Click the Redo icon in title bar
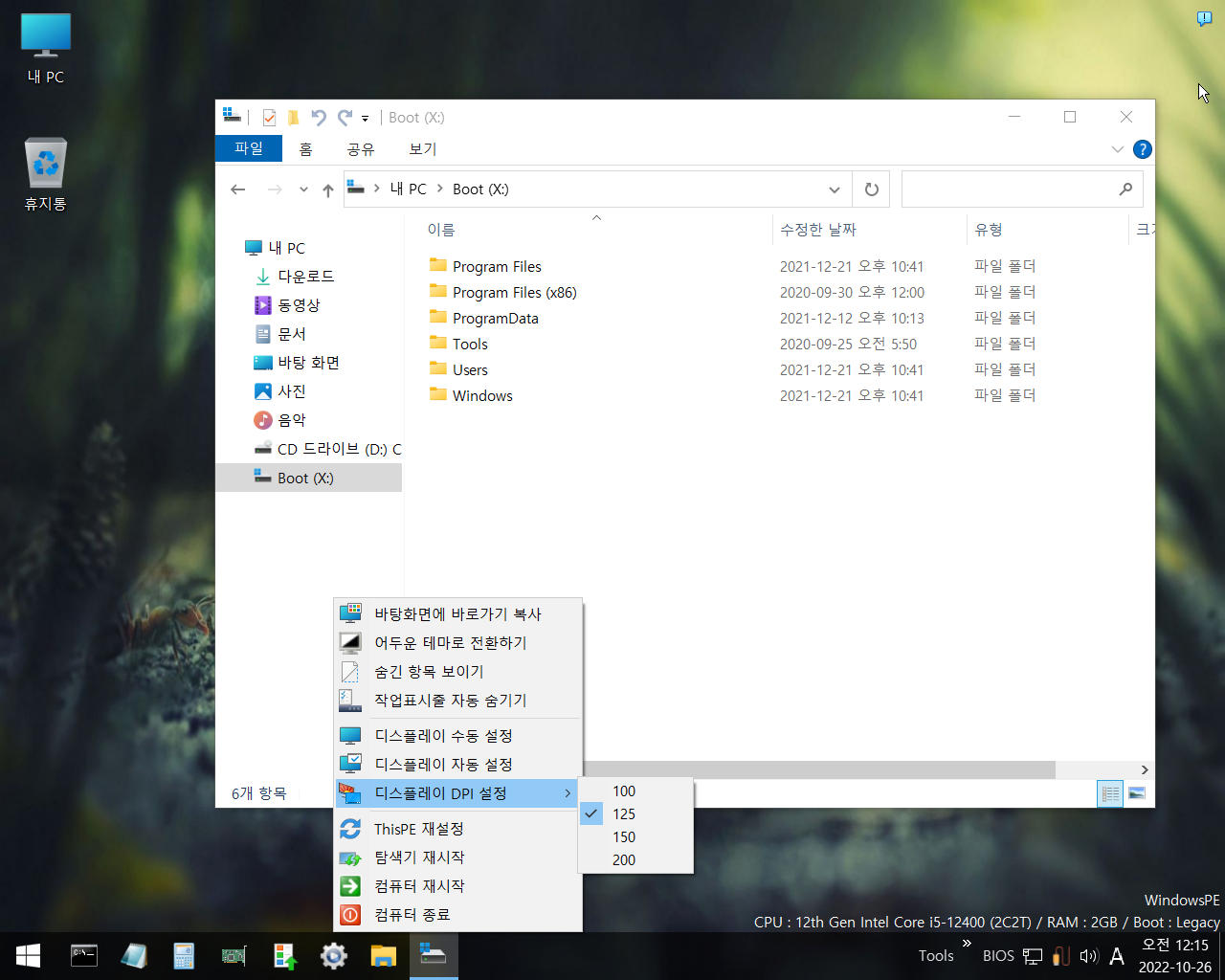Viewport: 1225px width, 980px height. (345, 118)
